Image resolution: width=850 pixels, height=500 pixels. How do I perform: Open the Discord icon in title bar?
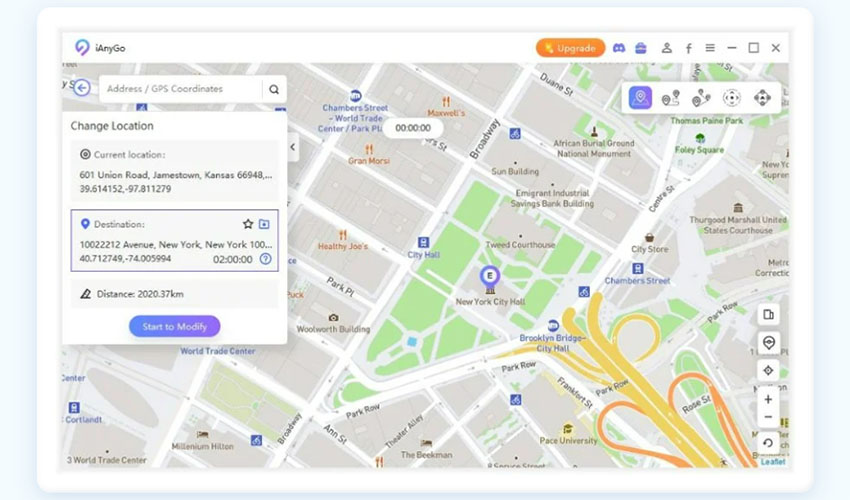coord(619,48)
